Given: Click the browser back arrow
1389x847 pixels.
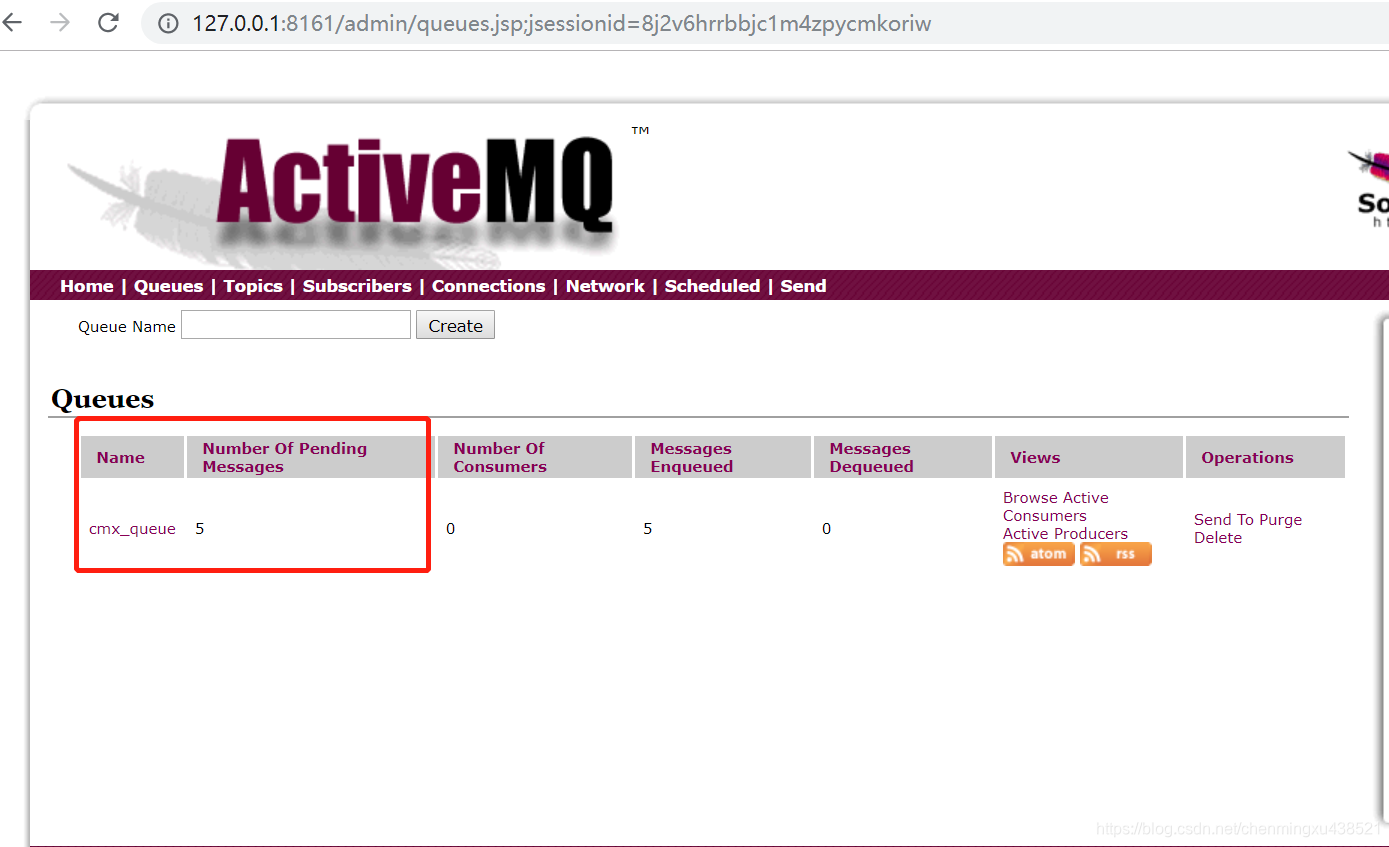Looking at the screenshot, I should coord(11,22).
